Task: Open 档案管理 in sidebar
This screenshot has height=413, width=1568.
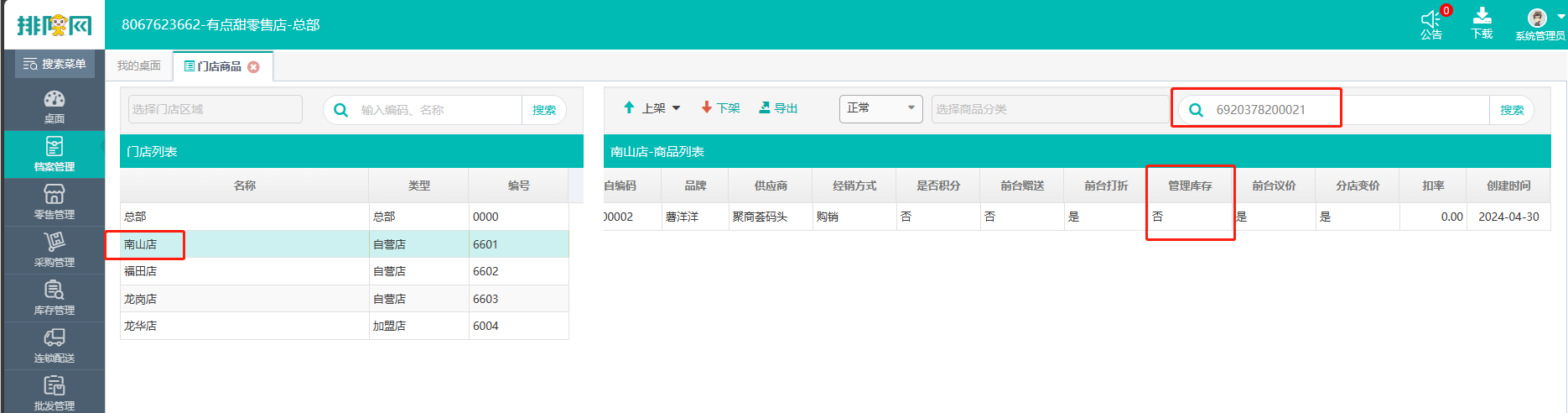Action: [55, 154]
